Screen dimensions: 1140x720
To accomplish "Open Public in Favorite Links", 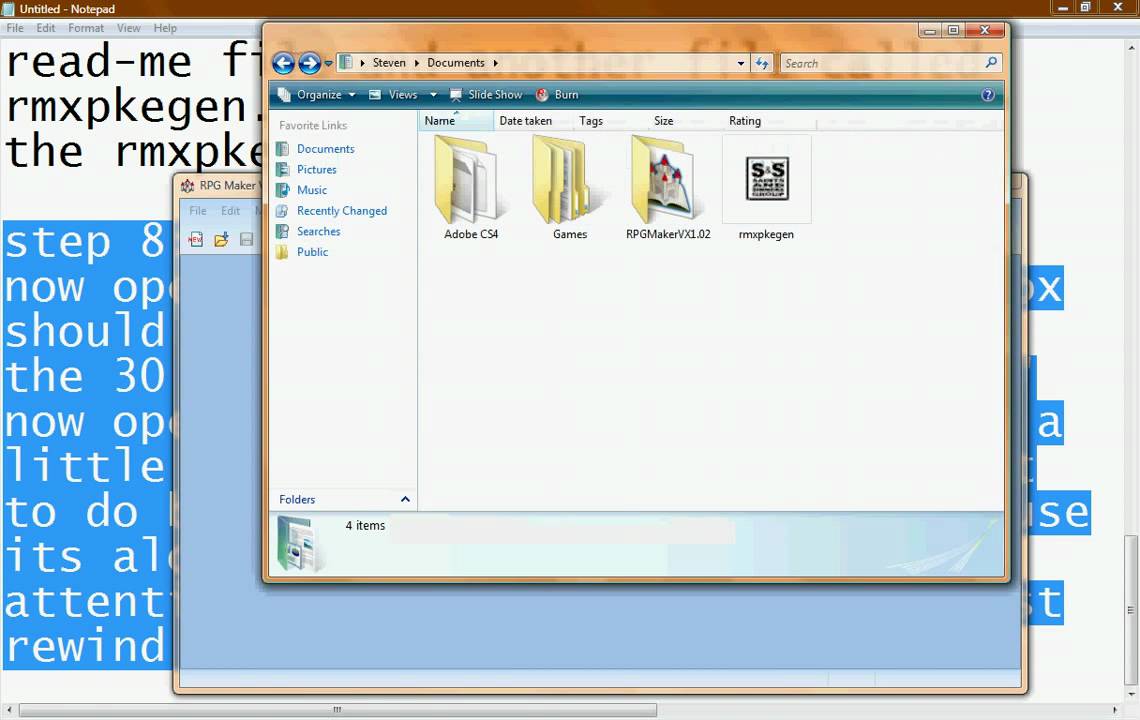I will click(313, 252).
